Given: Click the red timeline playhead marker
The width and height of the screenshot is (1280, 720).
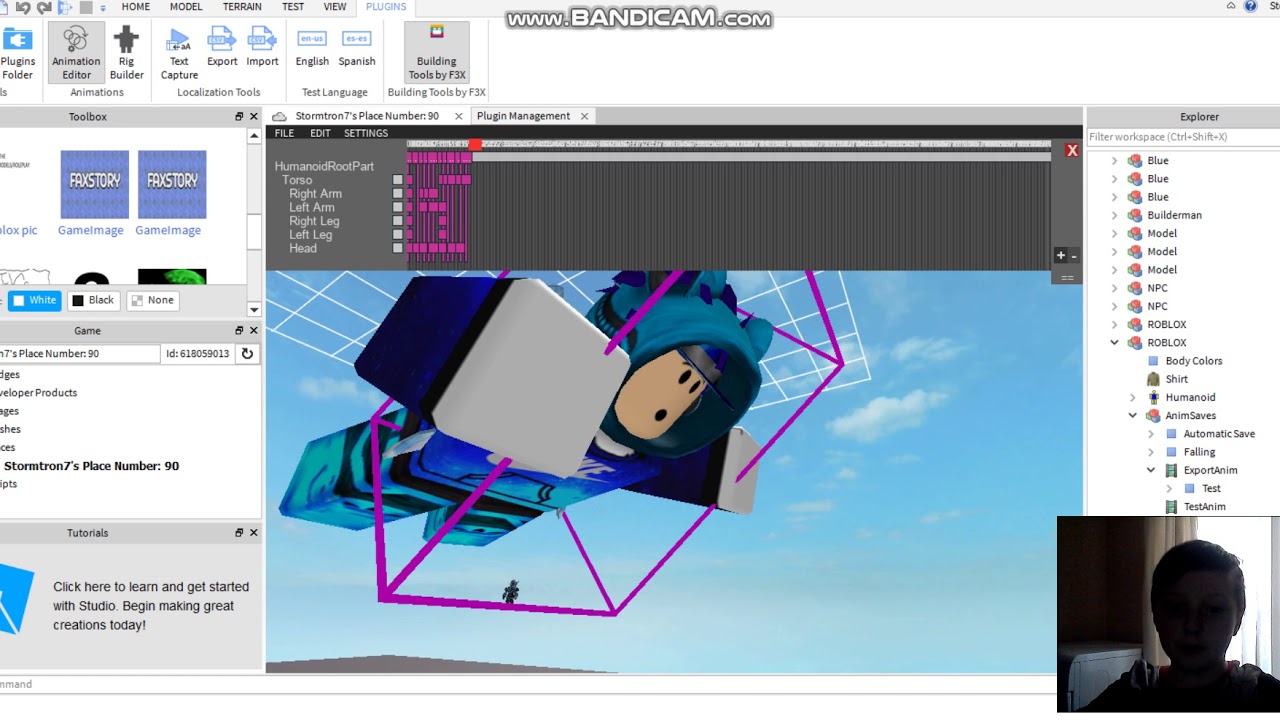Looking at the screenshot, I should click(x=475, y=145).
